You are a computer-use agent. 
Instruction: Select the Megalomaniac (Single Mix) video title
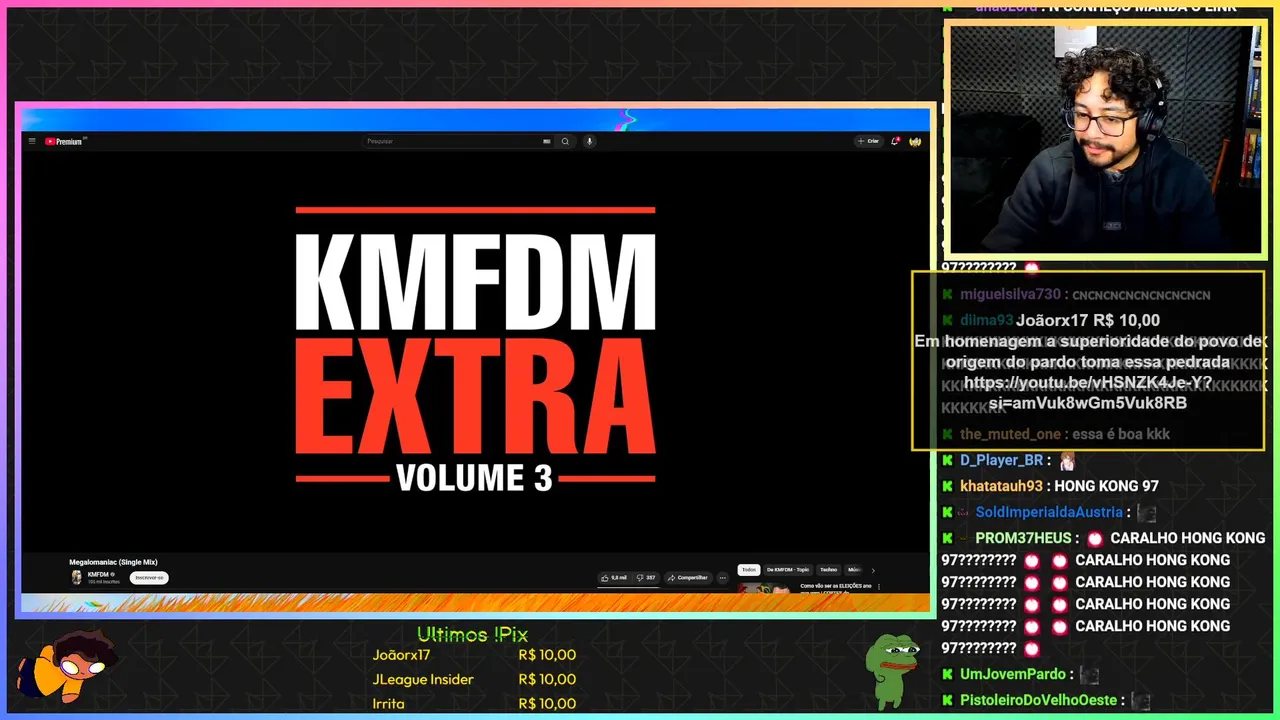113,562
